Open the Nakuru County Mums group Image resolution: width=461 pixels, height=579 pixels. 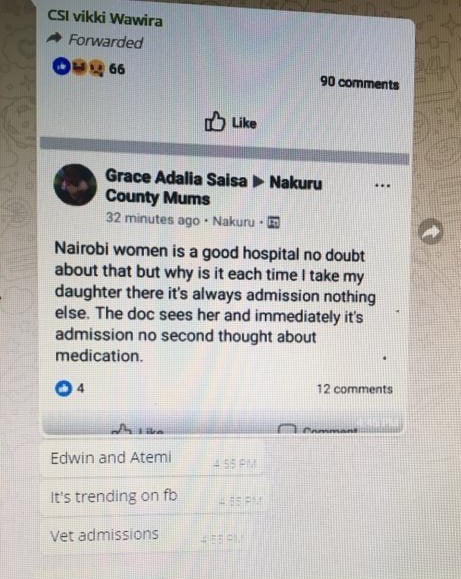[x=214, y=190]
